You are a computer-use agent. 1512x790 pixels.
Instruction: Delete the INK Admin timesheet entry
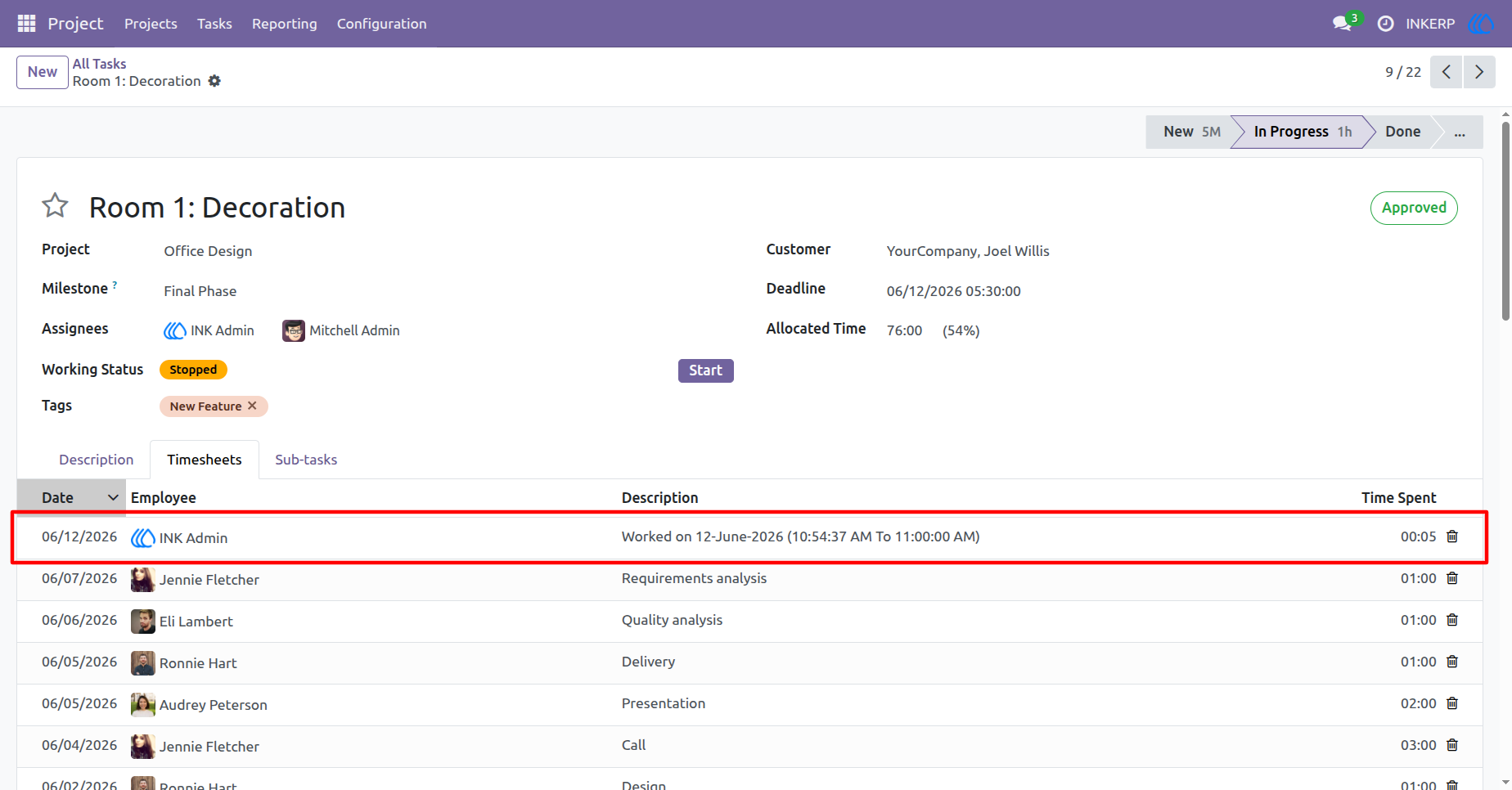coord(1452,536)
